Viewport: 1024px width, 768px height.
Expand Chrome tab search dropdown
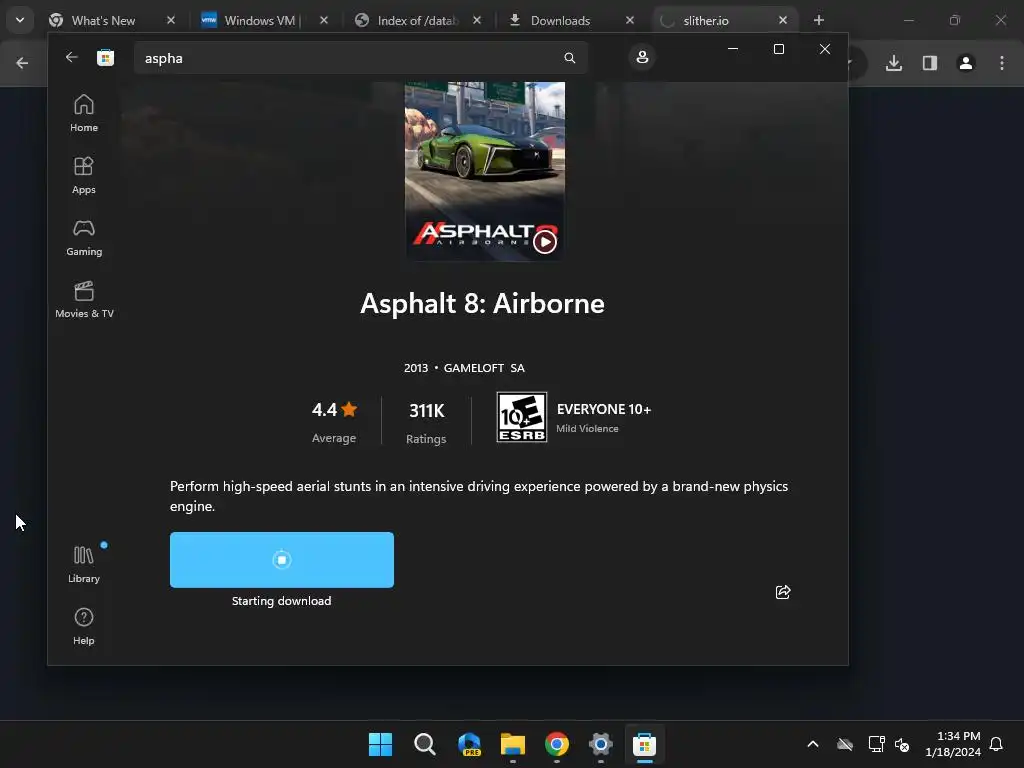tap(20, 20)
